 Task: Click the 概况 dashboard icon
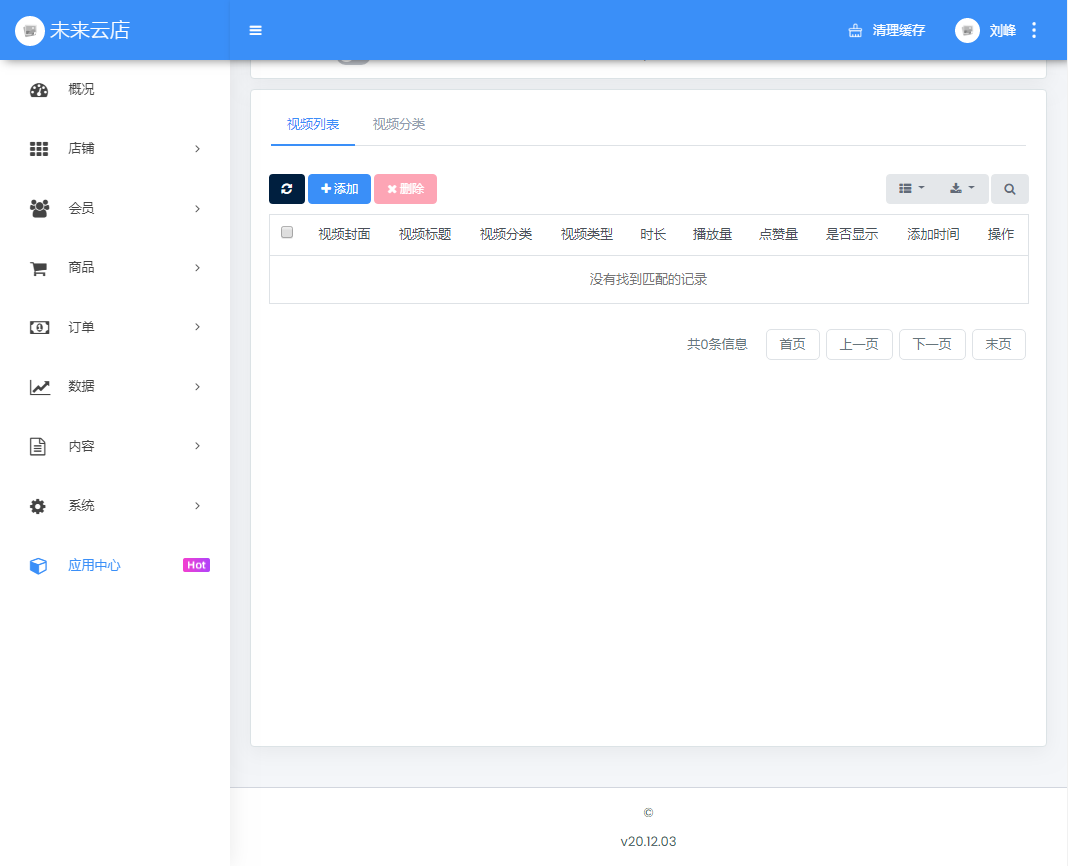39,90
